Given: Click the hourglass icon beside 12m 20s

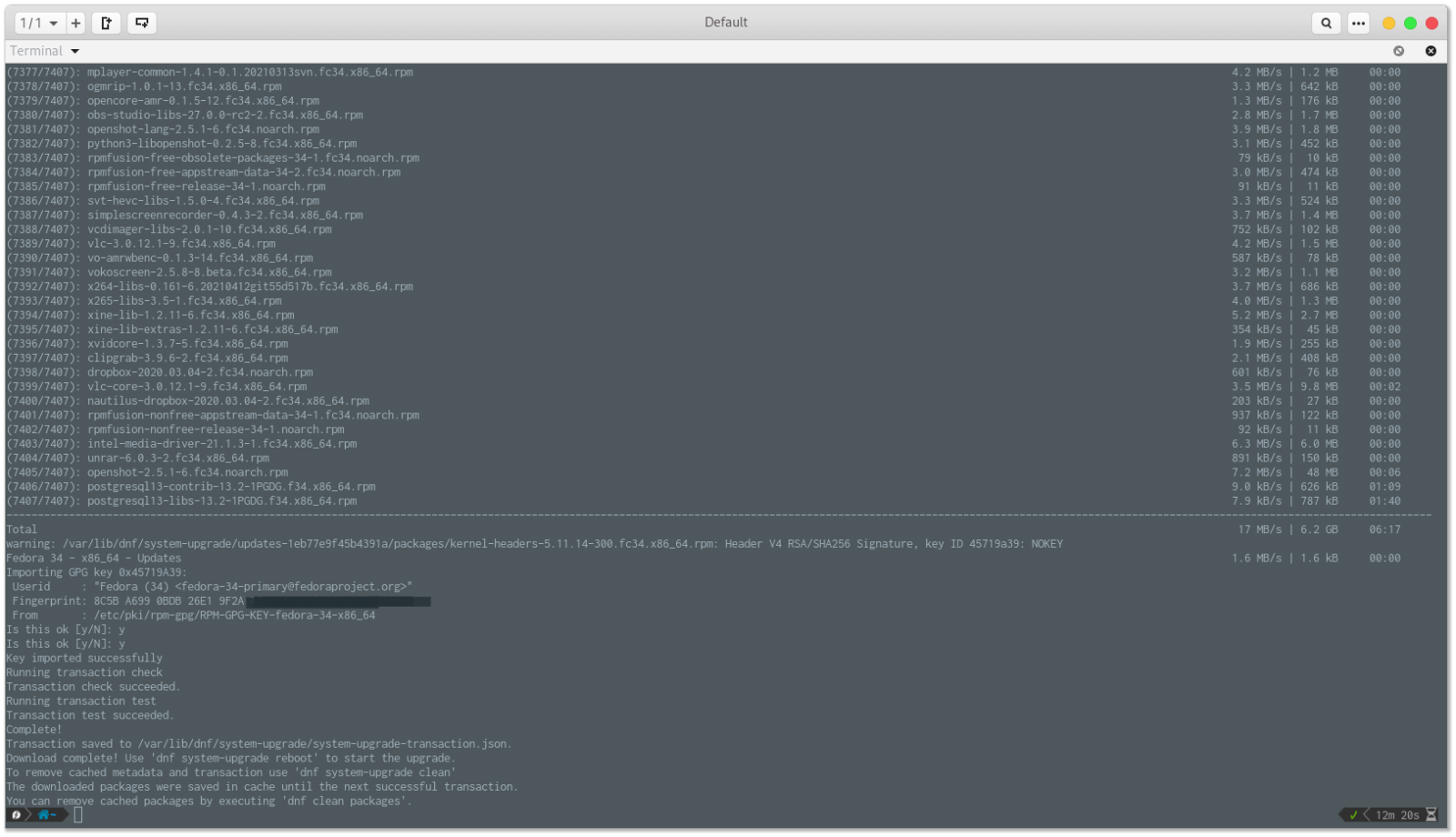Looking at the screenshot, I should 1431,814.
